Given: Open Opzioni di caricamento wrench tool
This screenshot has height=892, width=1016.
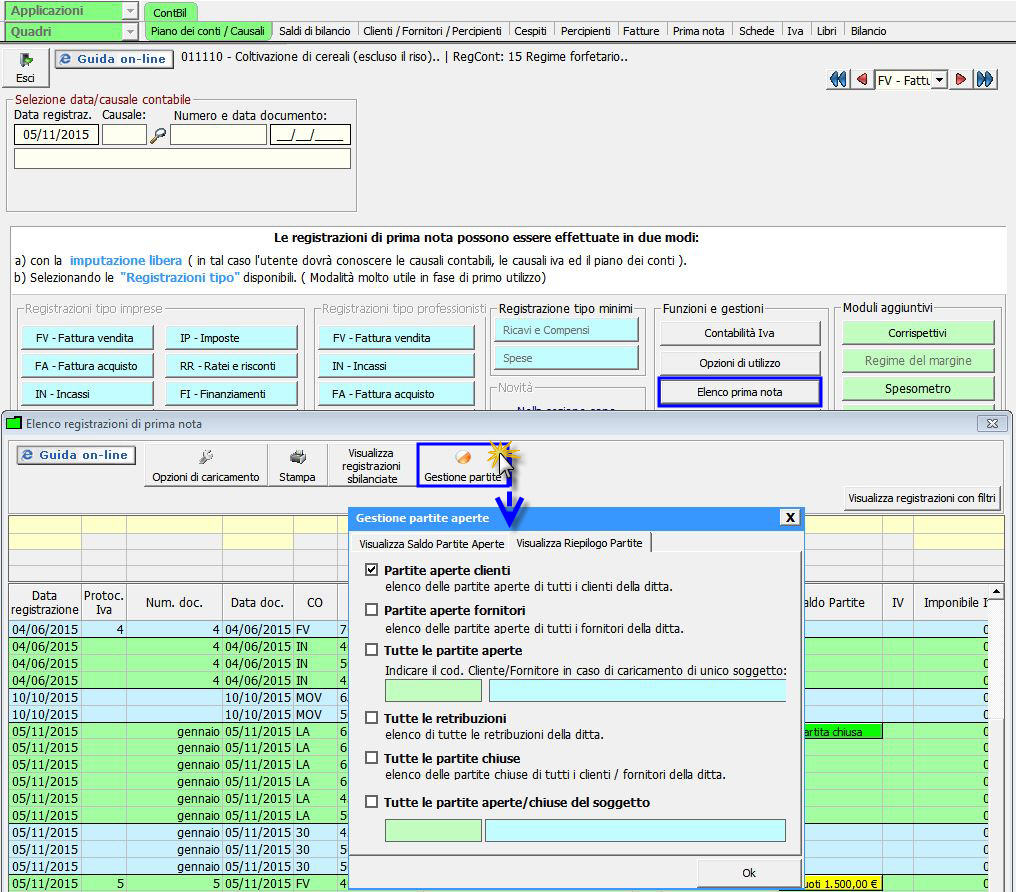Looking at the screenshot, I should tap(206, 466).
